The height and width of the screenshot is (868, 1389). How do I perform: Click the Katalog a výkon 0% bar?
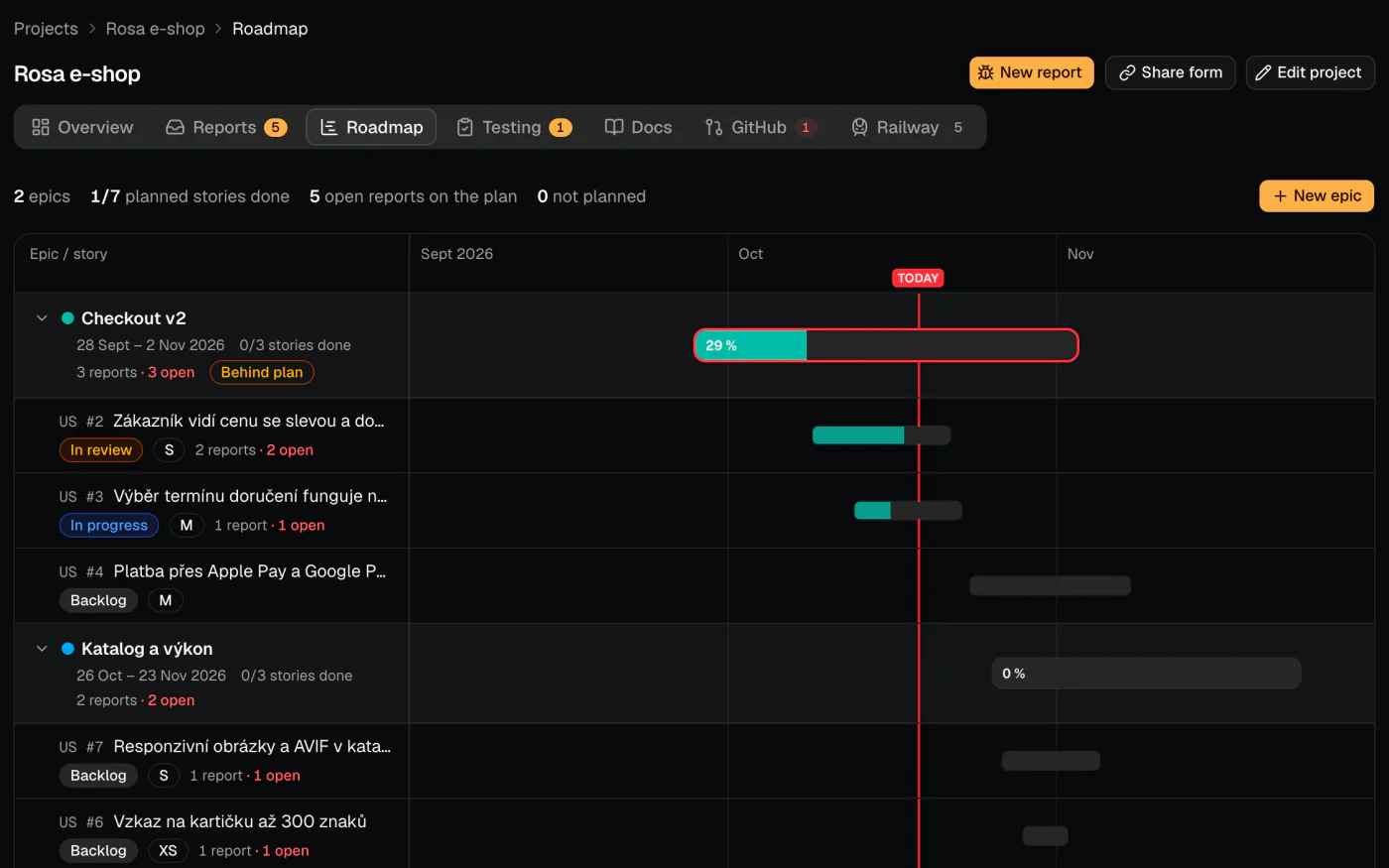pos(1146,674)
